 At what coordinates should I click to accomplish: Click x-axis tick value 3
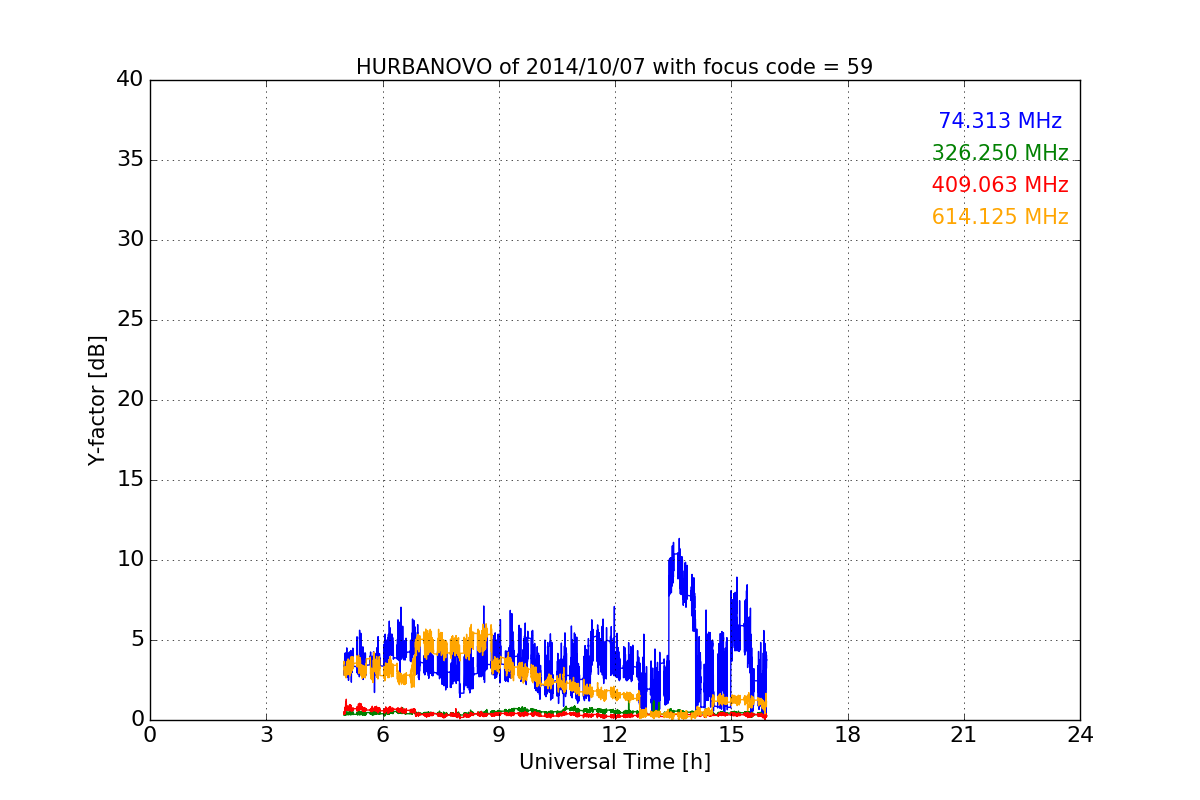tap(266, 735)
